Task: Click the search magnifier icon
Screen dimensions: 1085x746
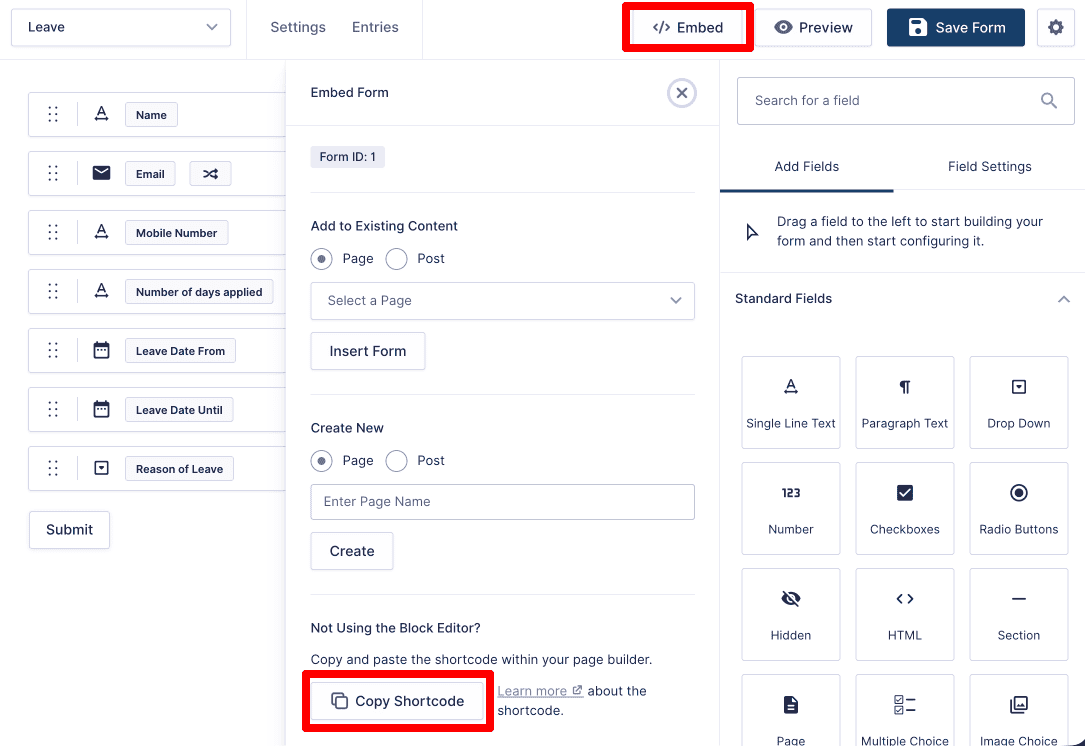Action: pyautogui.click(x=1048, y=101)
